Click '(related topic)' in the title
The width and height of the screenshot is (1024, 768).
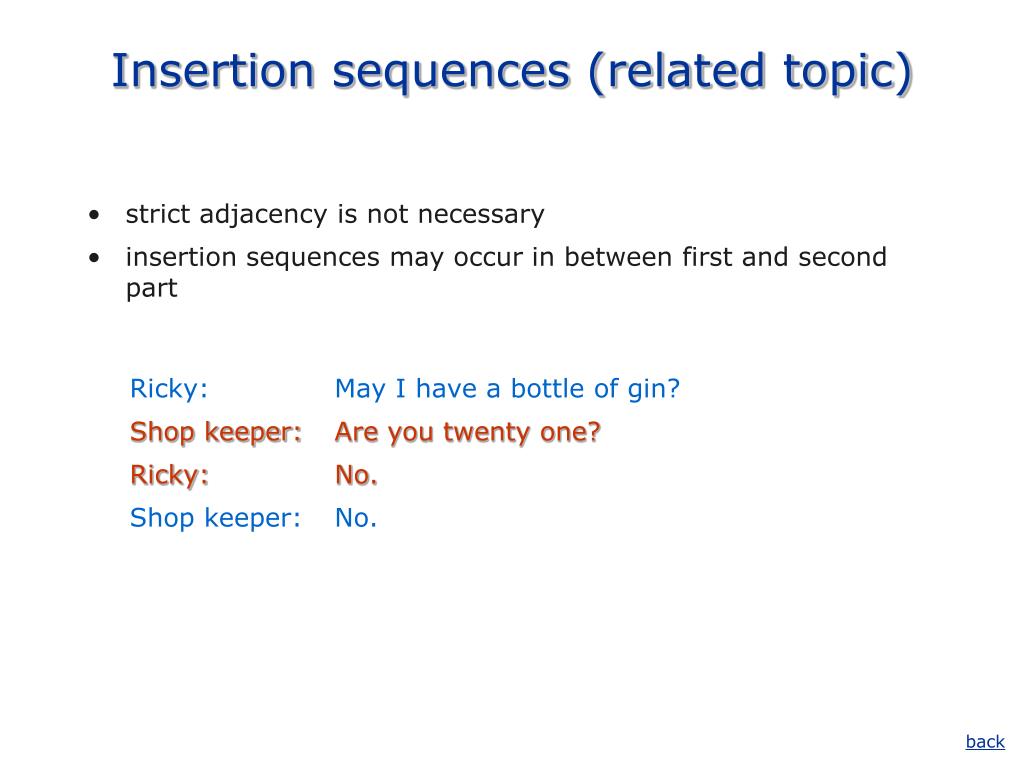pos(750,71)
